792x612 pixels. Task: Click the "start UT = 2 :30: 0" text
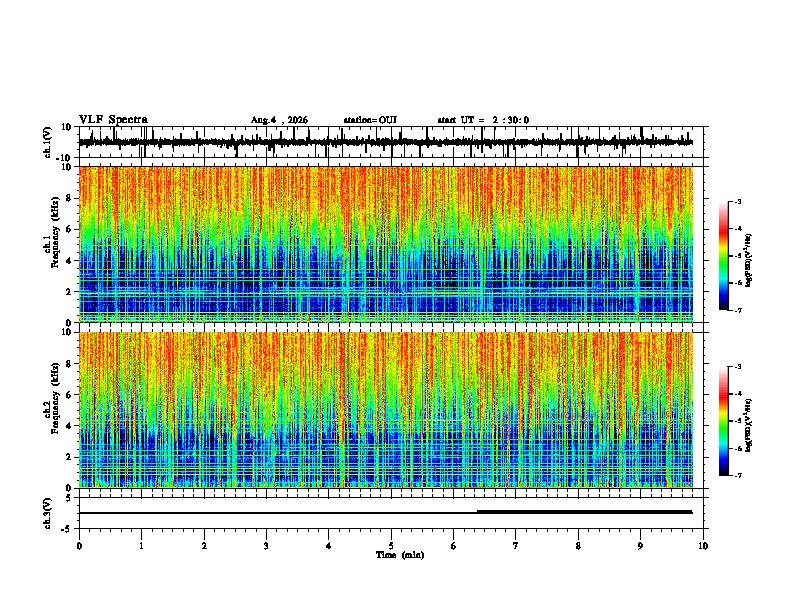tap(483, 120)
